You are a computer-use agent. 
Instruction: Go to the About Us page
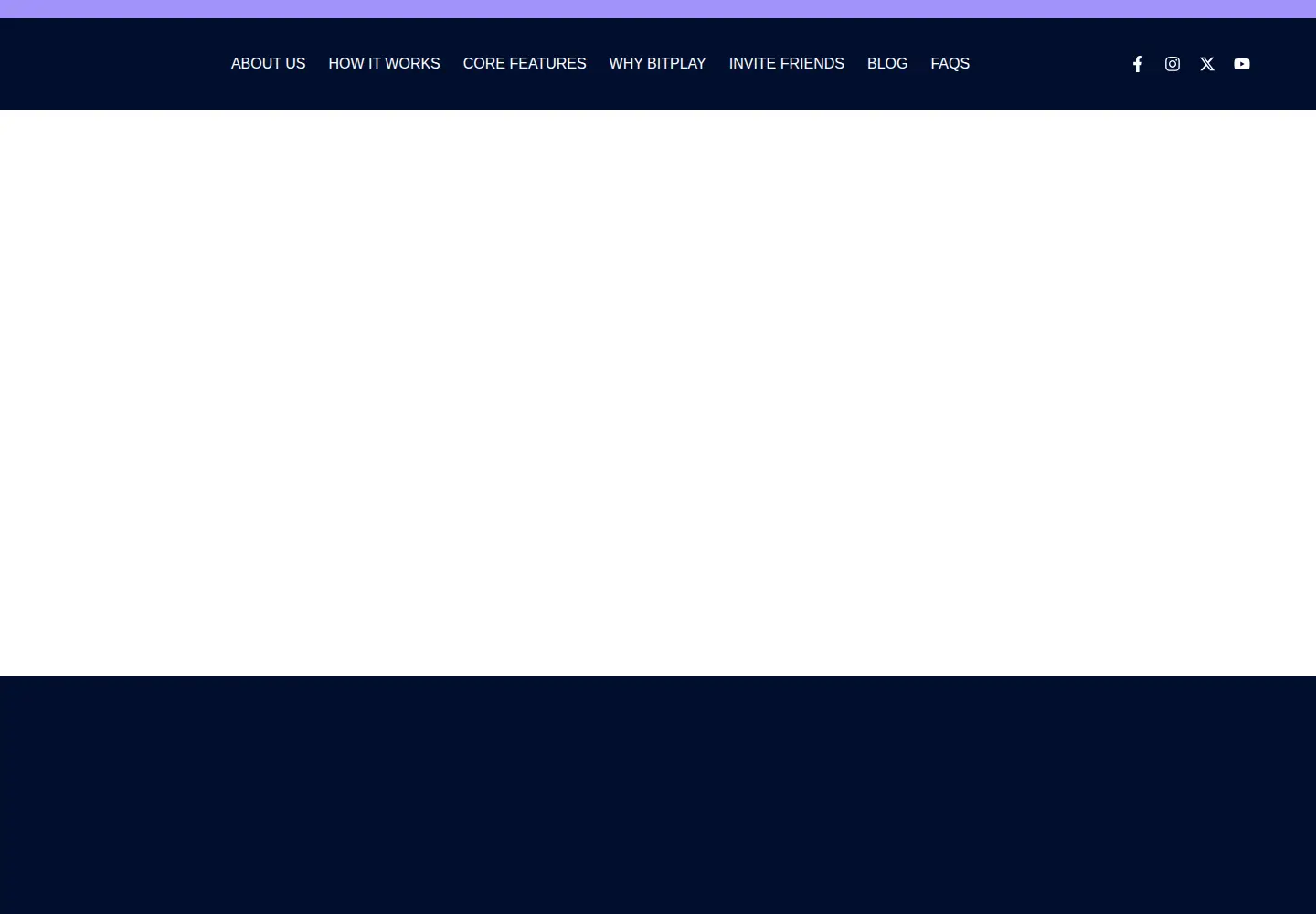pyautogui.click(x=268, y=64)
